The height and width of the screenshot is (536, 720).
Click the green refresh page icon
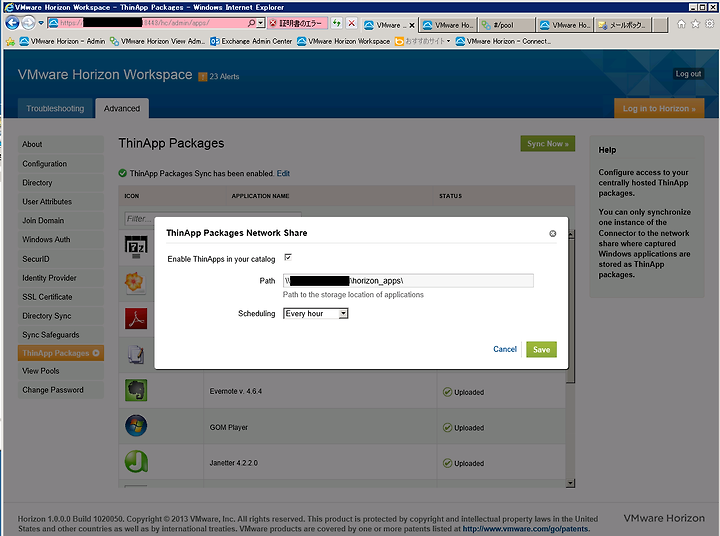coord(337,23)
